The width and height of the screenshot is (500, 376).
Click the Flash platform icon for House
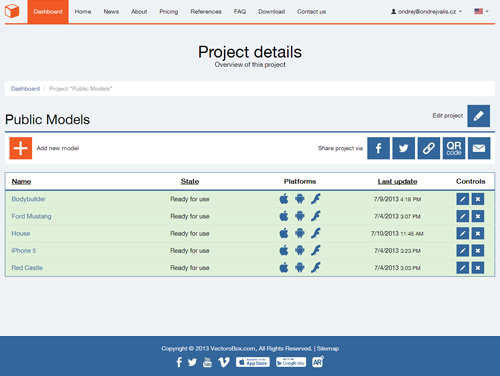coord(316,233)
